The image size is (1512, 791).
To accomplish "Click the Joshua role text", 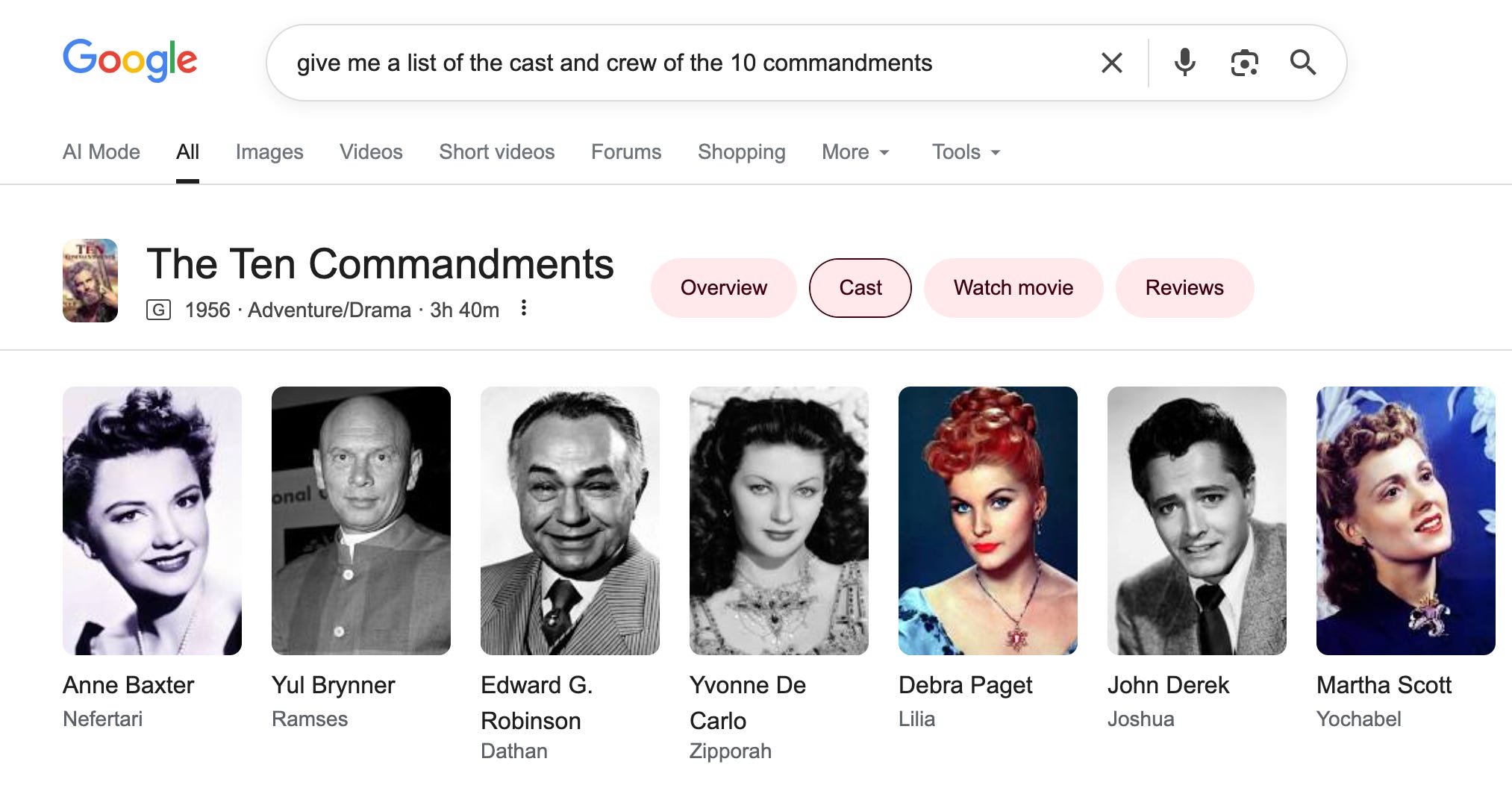I will click(x=1141, y=719).
